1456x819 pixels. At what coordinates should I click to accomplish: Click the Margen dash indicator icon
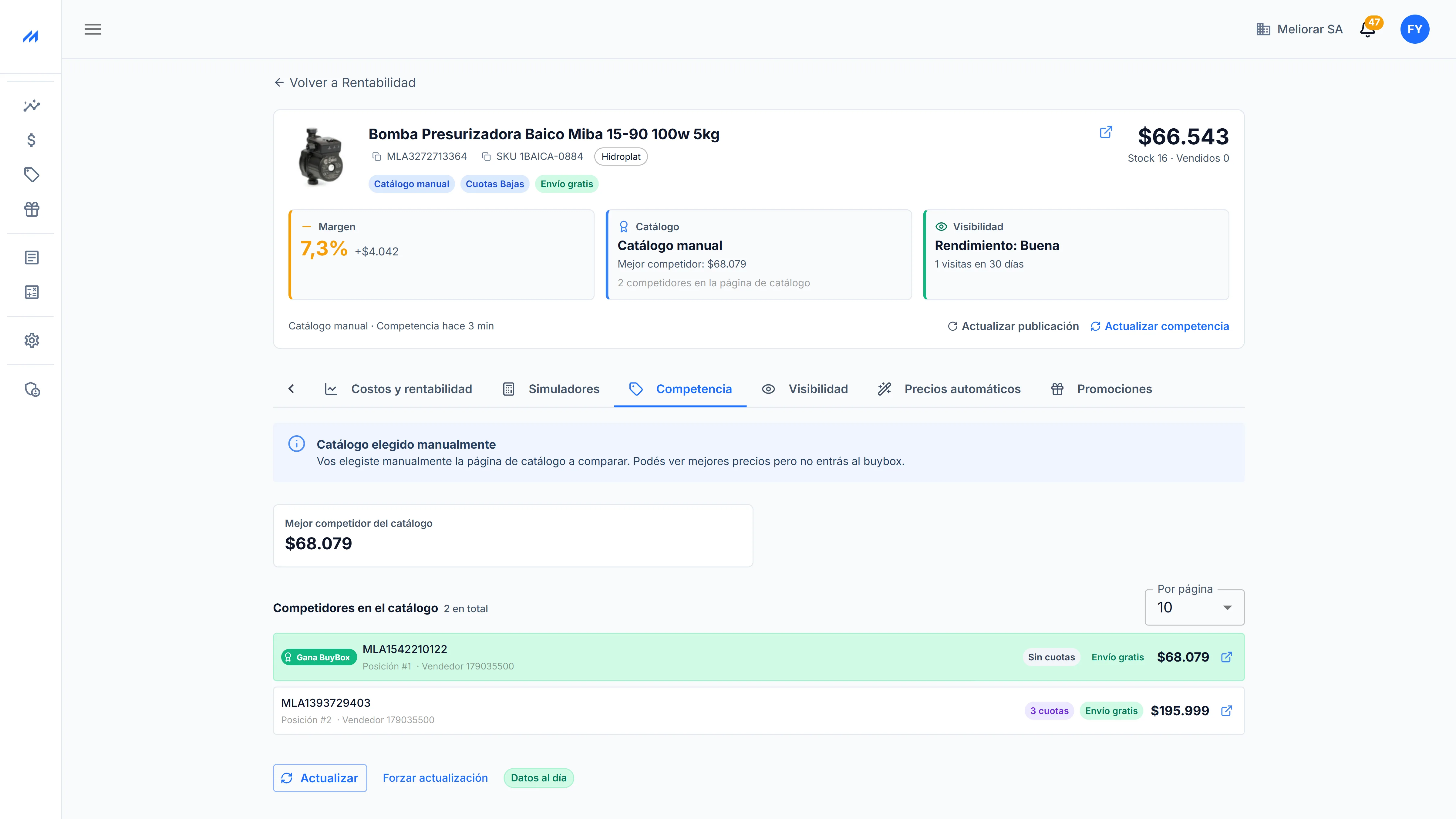(x=306, y=227)
